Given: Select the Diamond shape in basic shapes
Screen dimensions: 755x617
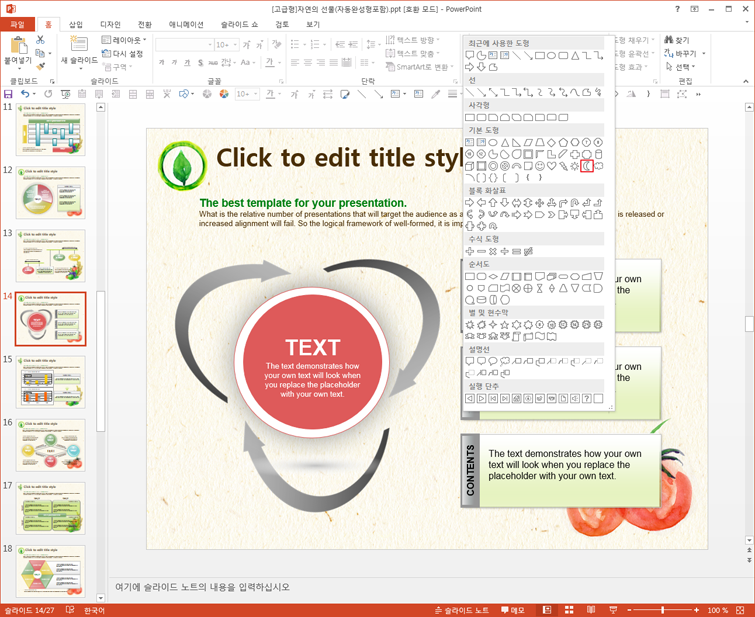Looking at the screenshot, I should (x=551, y=143).
